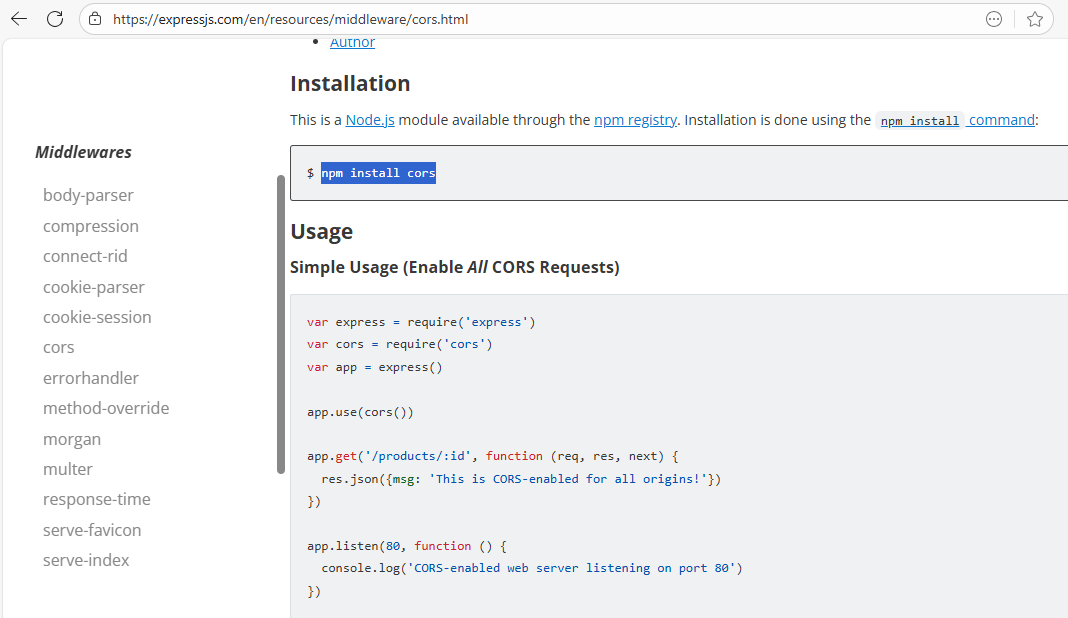
Task: Bookmark page with the star icon
Action: 1035,19
